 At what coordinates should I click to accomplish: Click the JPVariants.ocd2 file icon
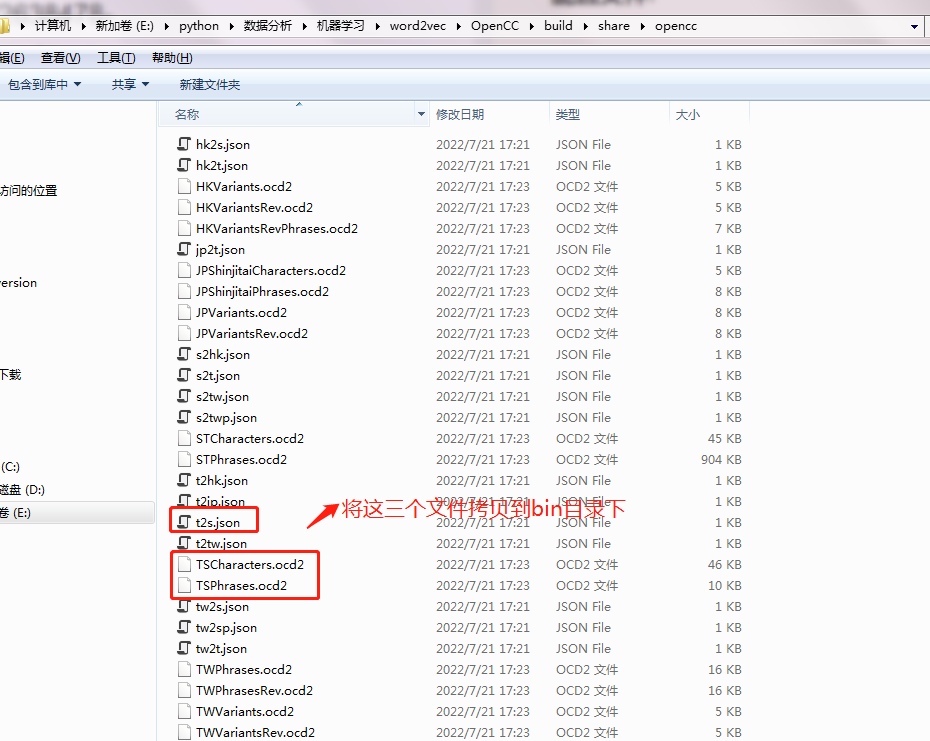pos(184,312)
